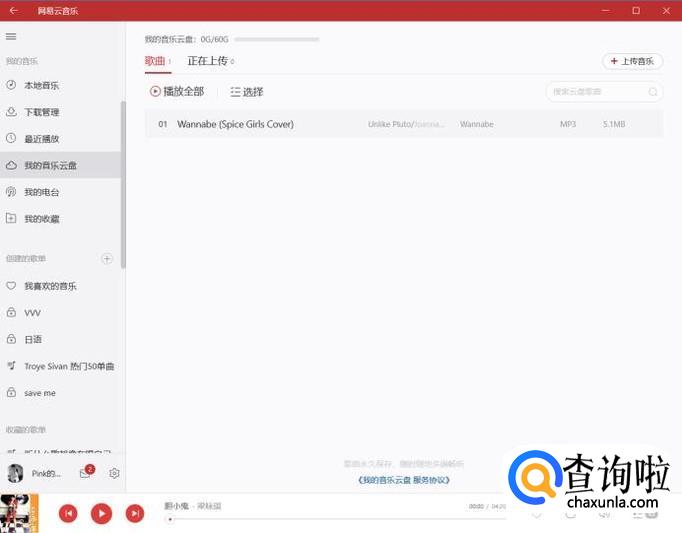Open settings gear icon

pos(114,473)
